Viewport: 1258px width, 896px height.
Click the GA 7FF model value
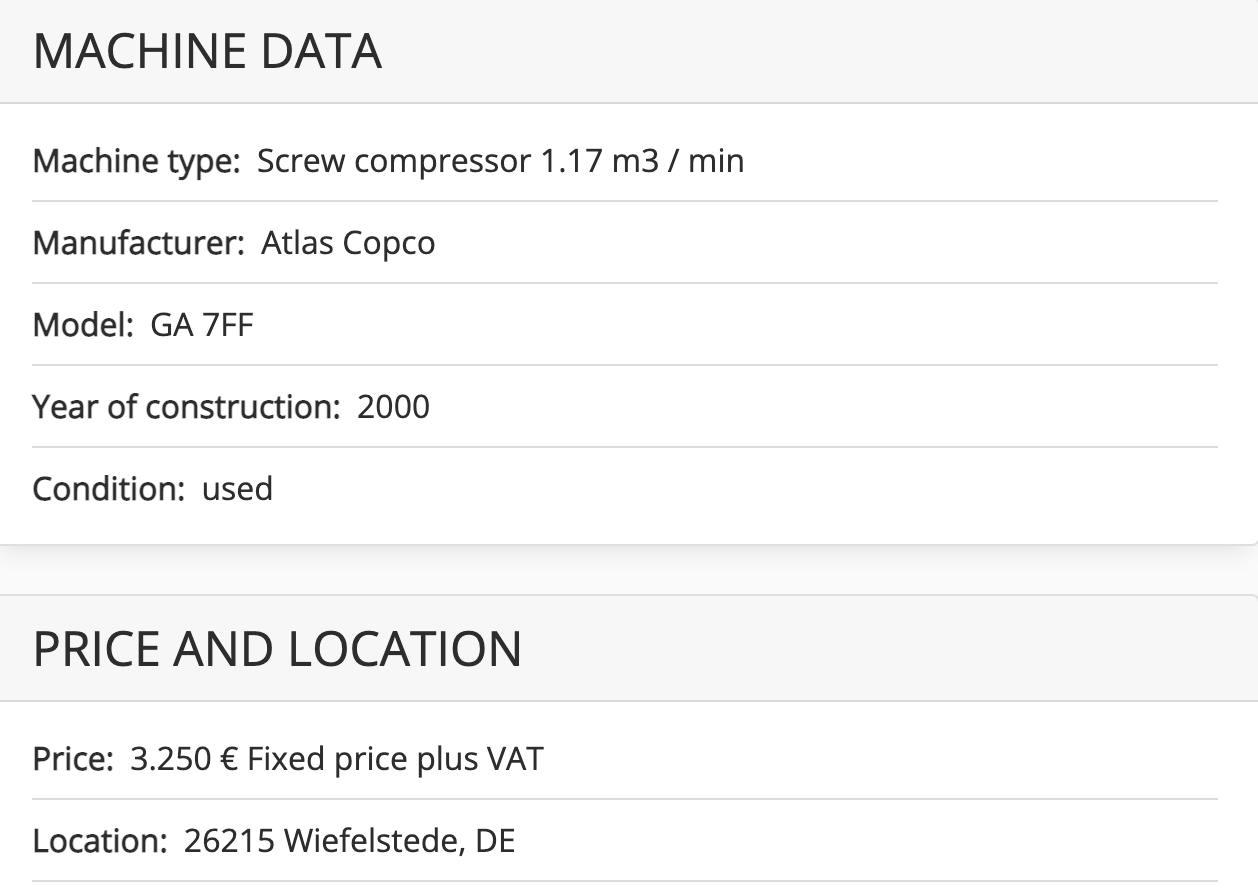click(202, 325)
